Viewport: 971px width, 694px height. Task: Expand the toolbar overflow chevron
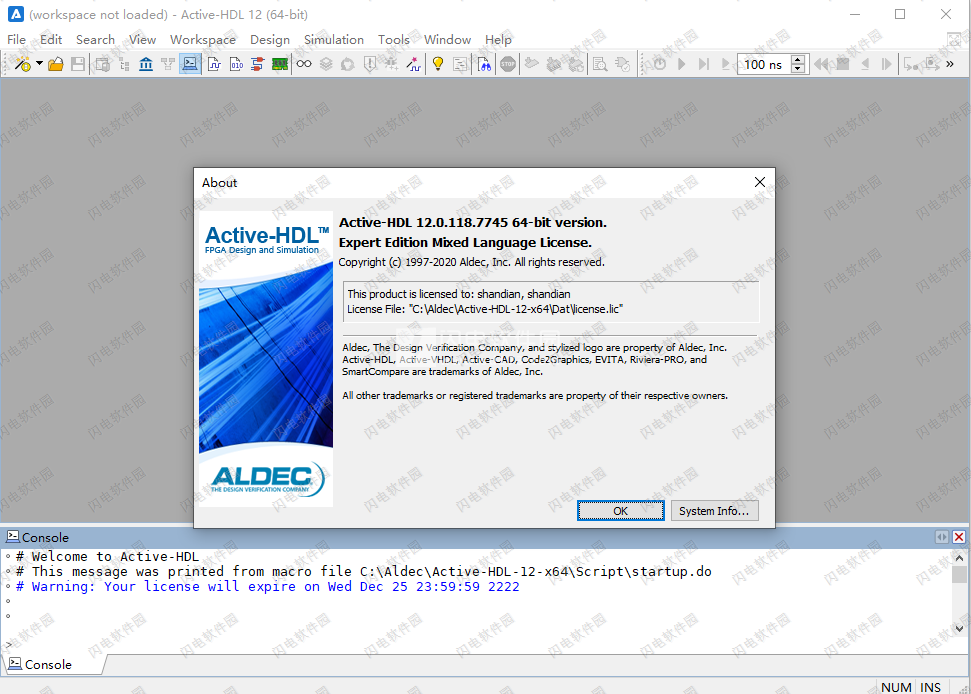point(950,64)
